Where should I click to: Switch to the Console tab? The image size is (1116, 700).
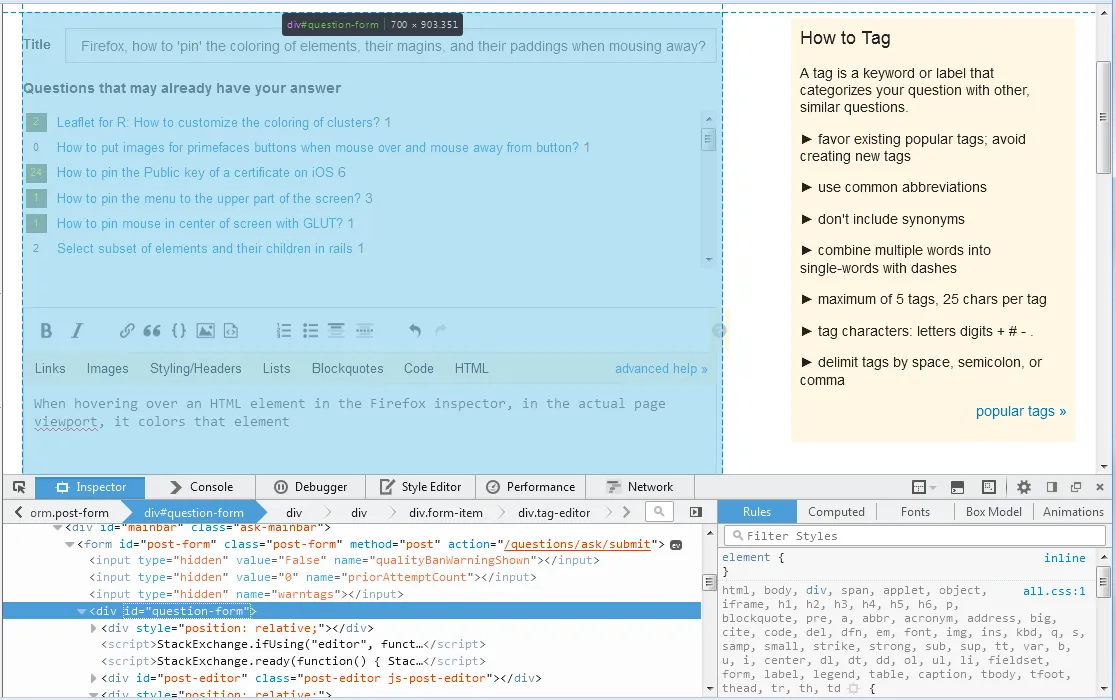pyautogui.click(x=201, y=487)
